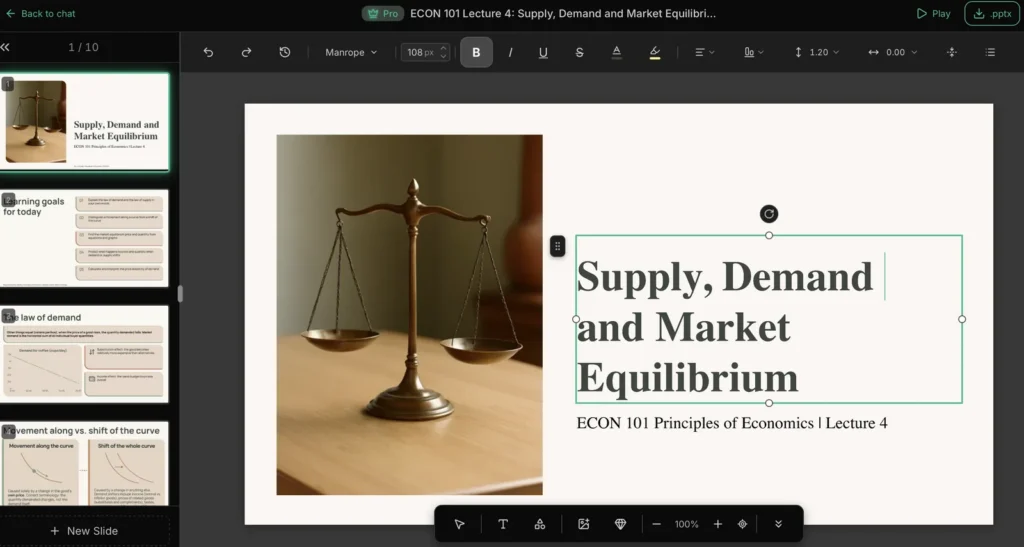
Task: Click the Play button
Action: point(933,14)
